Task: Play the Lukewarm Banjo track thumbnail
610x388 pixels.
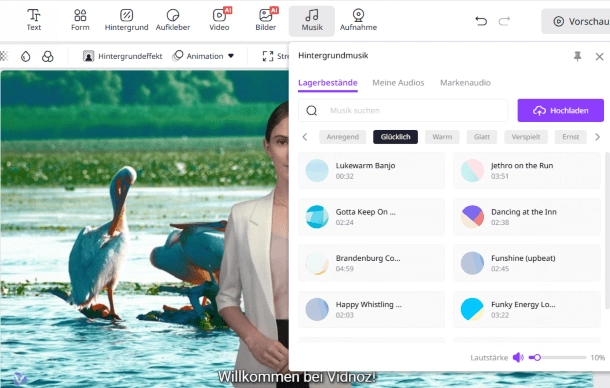Action: click(x=317, y=170)
